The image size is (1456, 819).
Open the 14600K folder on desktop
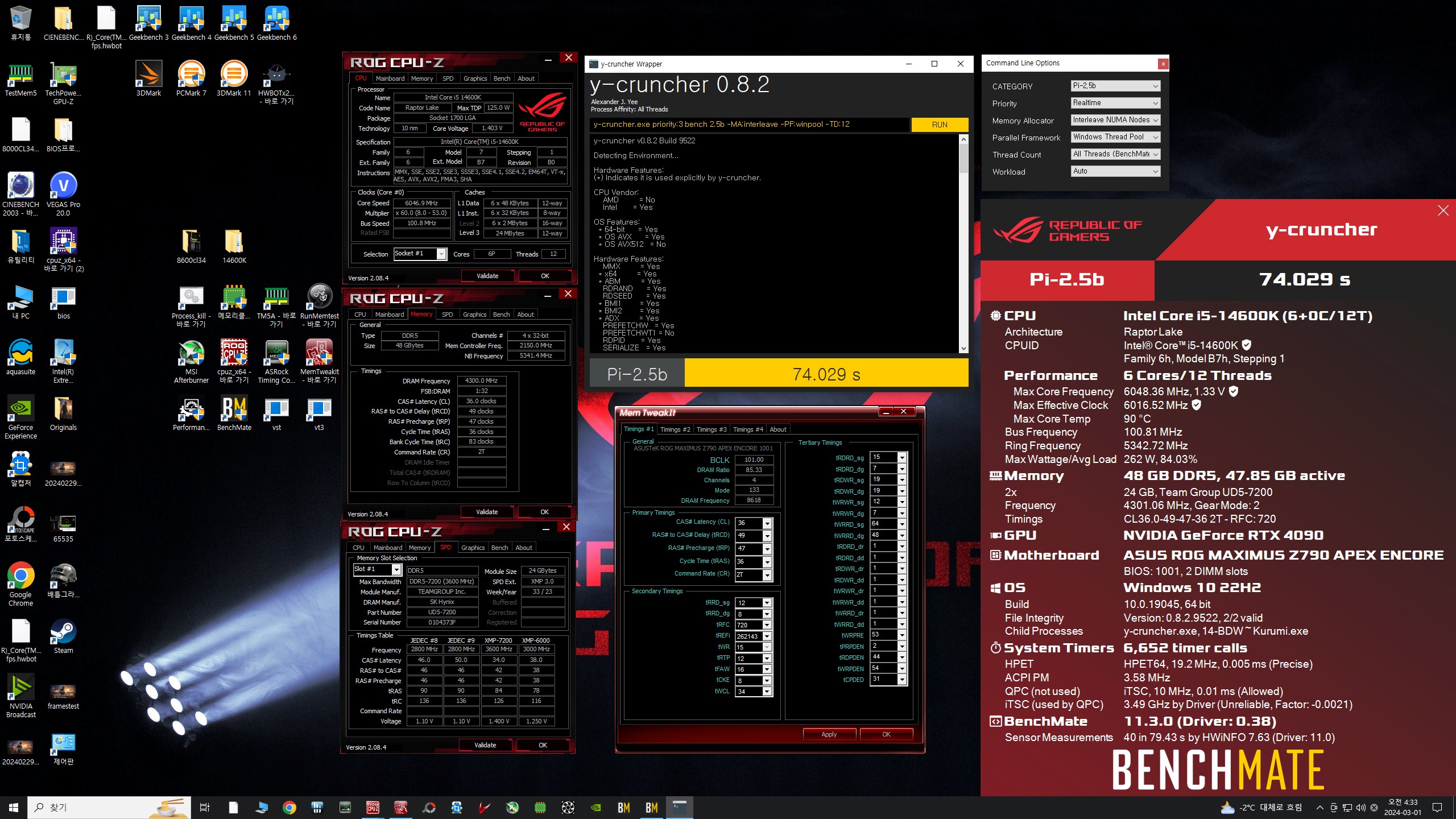pos(234,246)
